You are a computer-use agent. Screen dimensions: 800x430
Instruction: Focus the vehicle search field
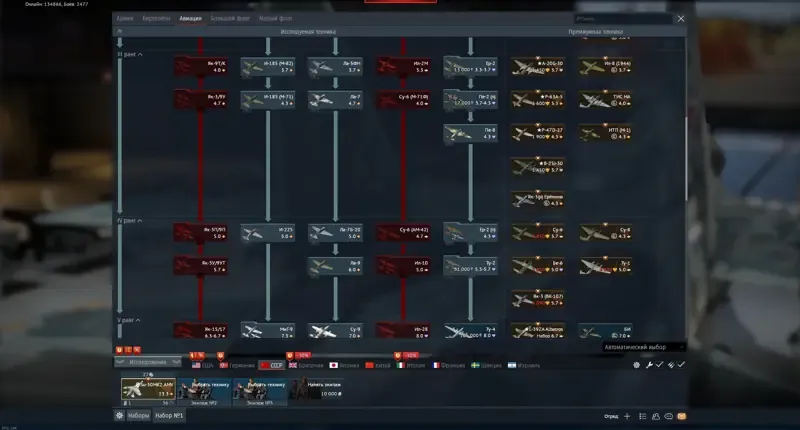(622, 18)
